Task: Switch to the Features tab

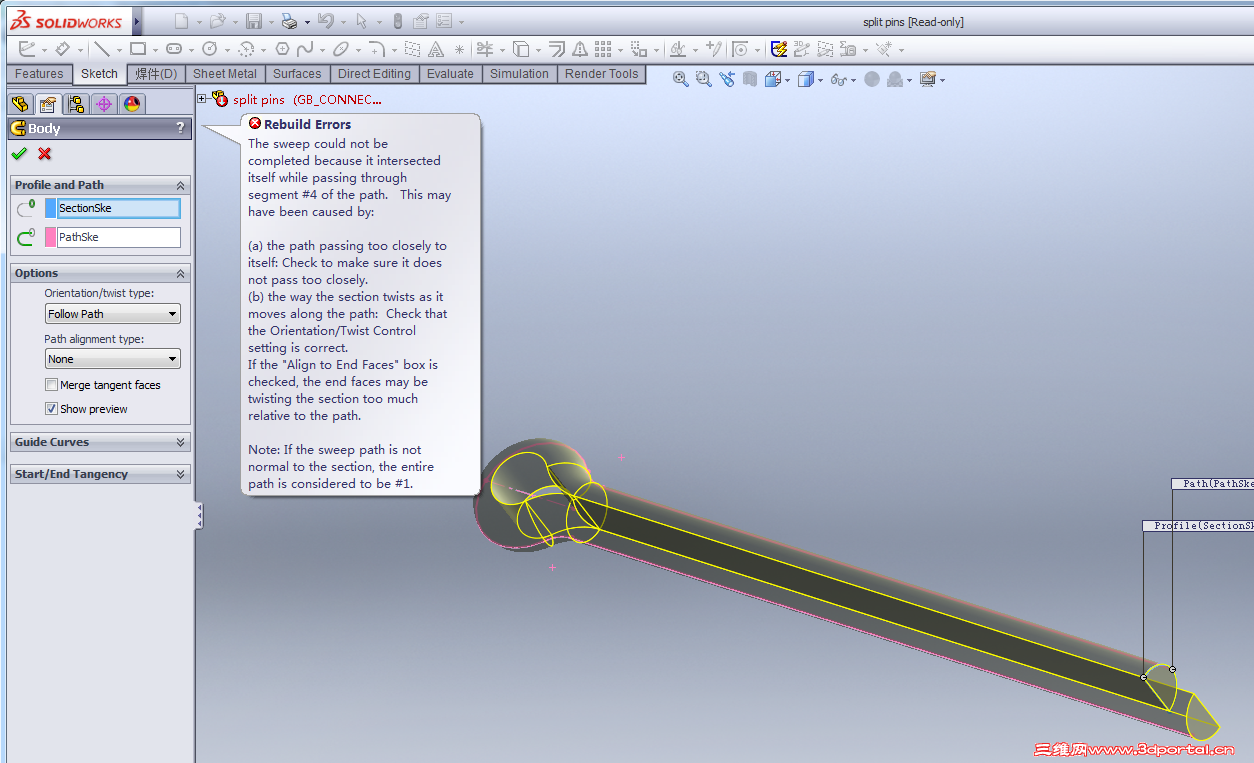Action: click(39, 74)
